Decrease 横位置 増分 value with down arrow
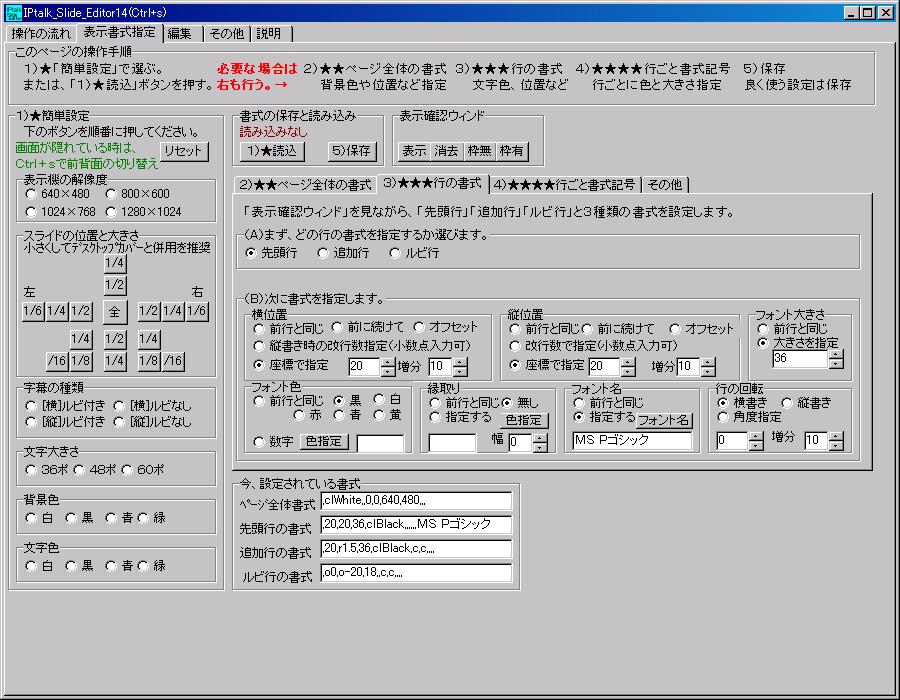Screen dimensions: 900x700 (460, 371)
